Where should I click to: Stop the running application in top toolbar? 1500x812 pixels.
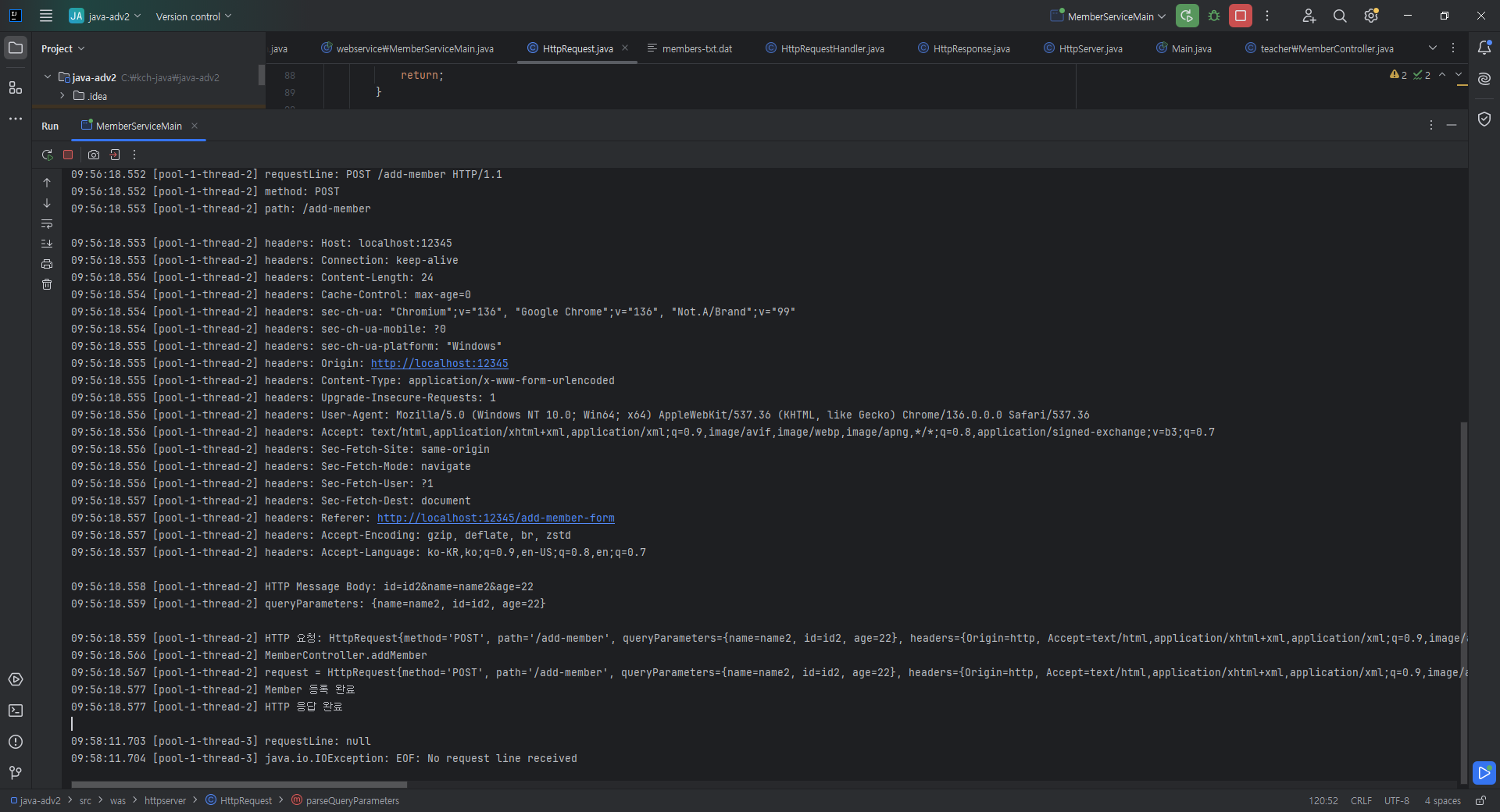[x=1241, y=16]
